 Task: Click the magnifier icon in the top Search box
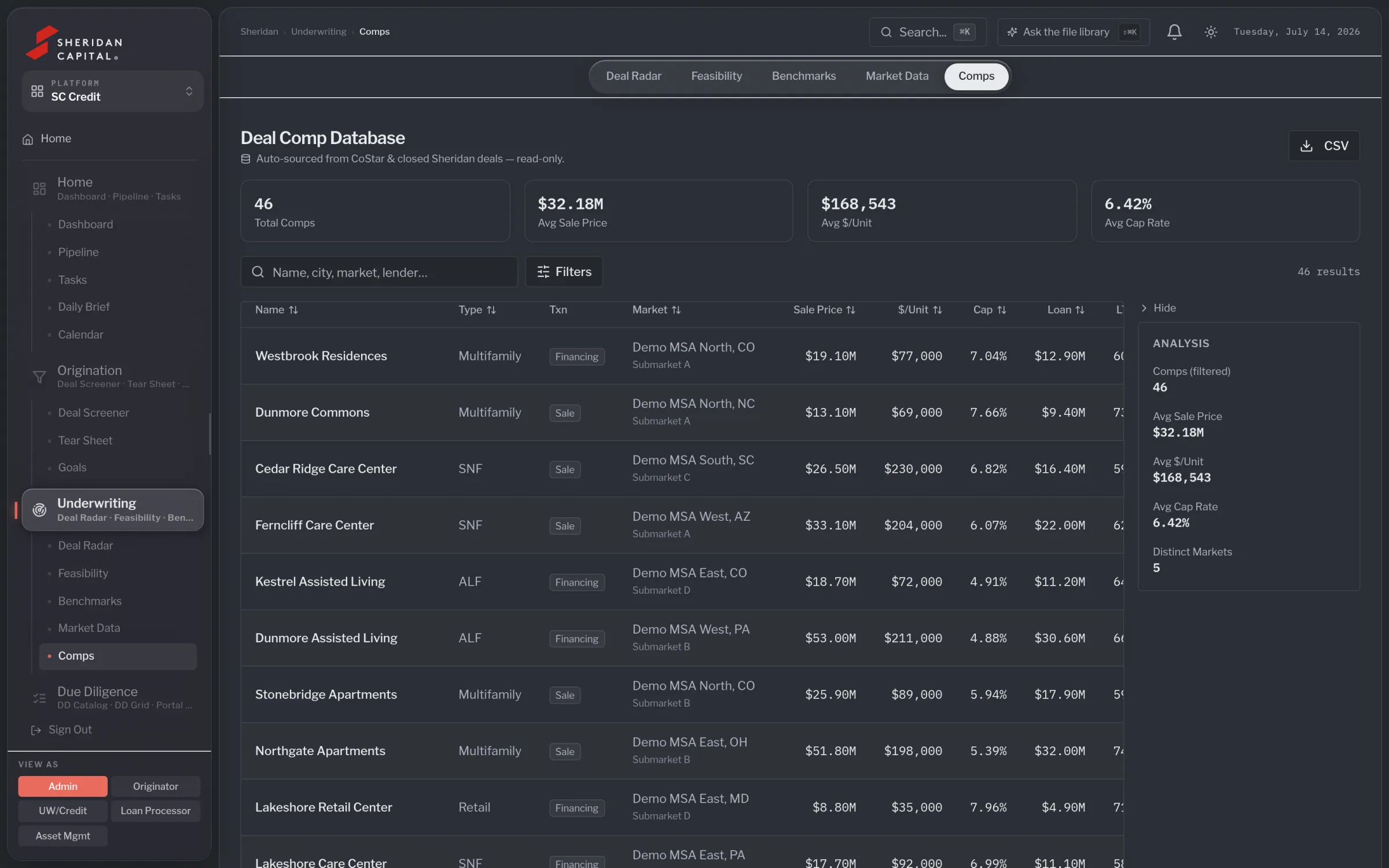pos(886,32)
